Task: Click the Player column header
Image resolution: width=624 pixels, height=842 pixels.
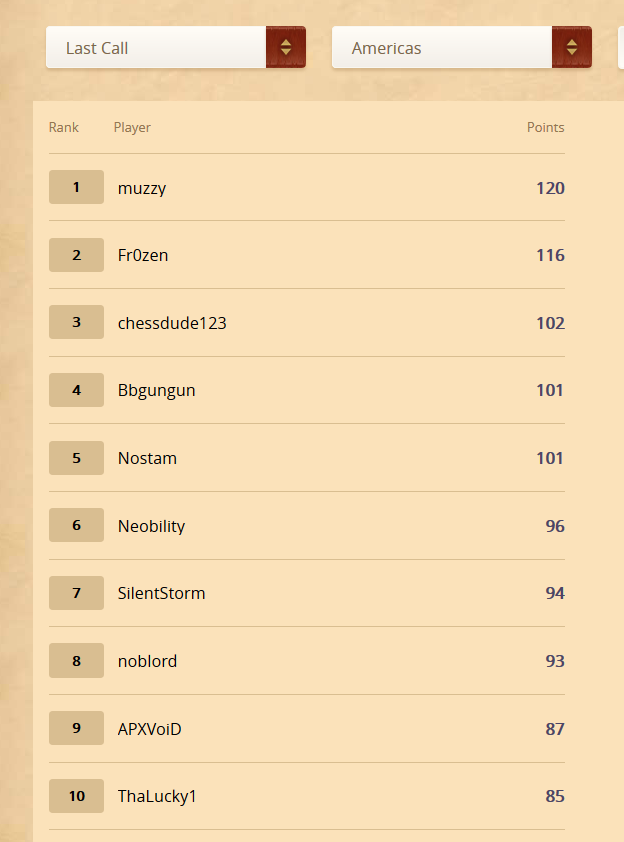Action: point(132,128)
